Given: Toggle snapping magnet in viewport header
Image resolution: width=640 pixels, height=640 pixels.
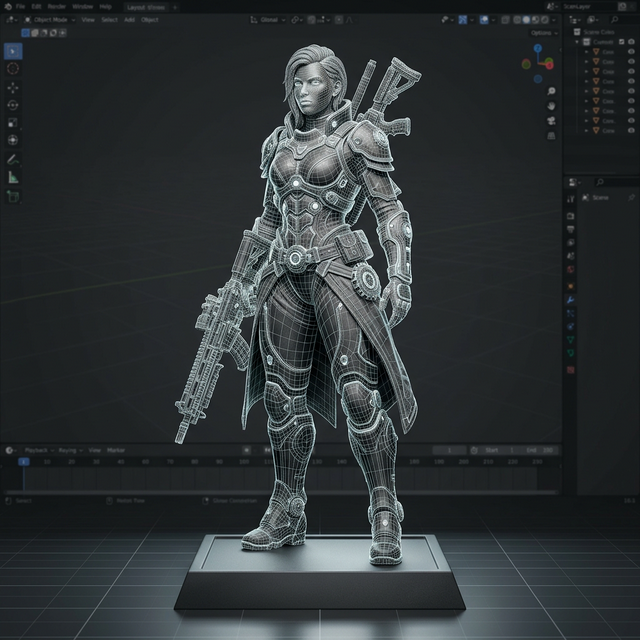Looking at the screenshot, I should (311, 20).
